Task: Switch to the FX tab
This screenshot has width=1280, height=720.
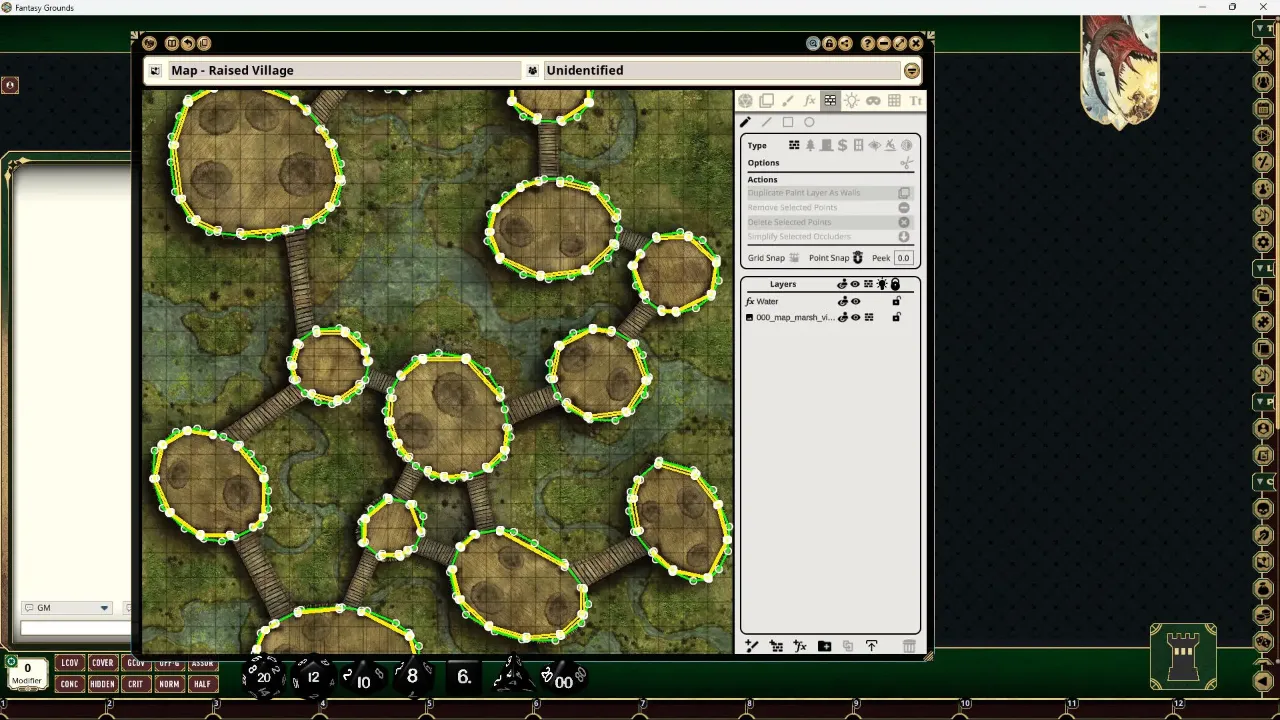Action: pos(809,101)
